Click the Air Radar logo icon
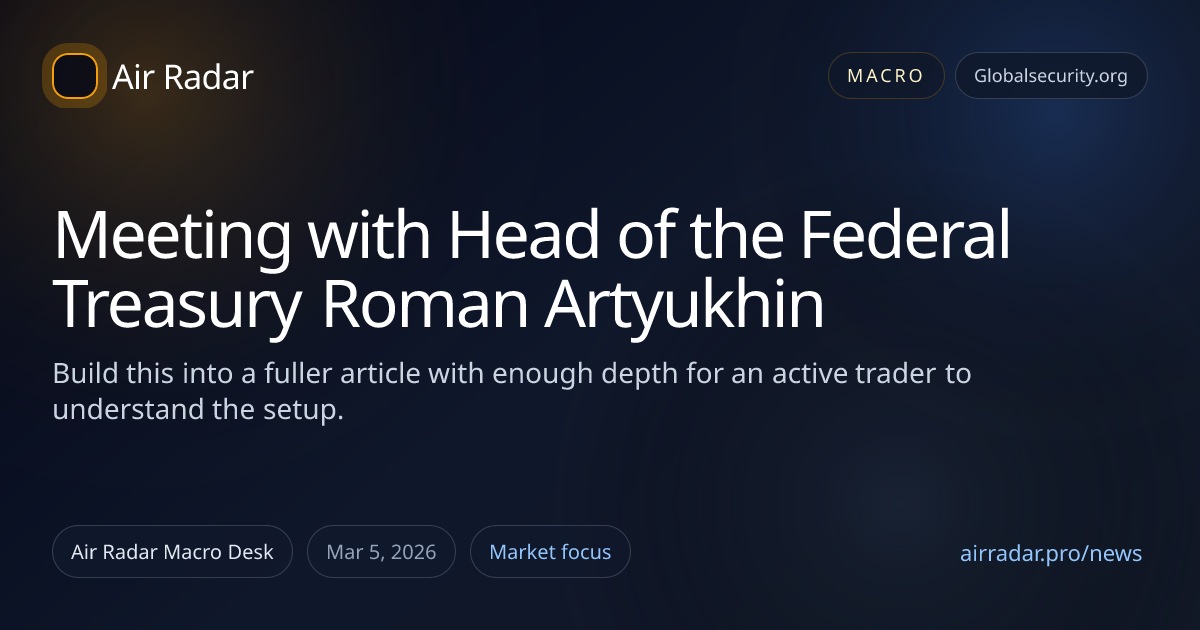The width and height of the screenshot is (1200, 630). click(75, 76)
